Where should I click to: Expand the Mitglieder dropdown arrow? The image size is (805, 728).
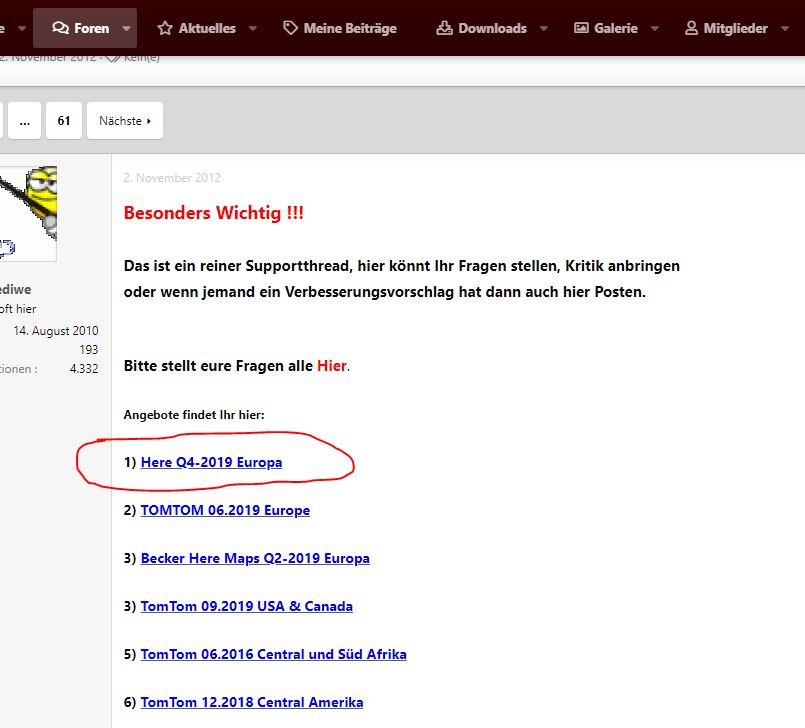point(784,28)
